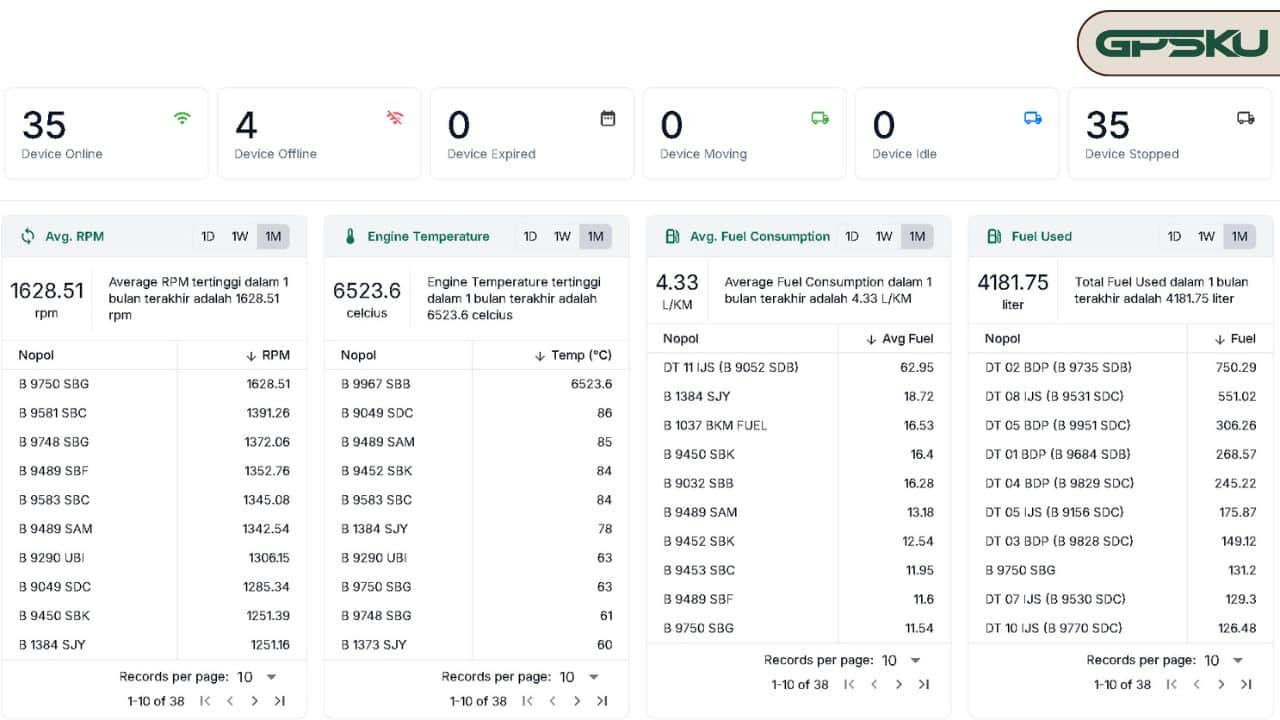Open the Device Moving card

744,133
